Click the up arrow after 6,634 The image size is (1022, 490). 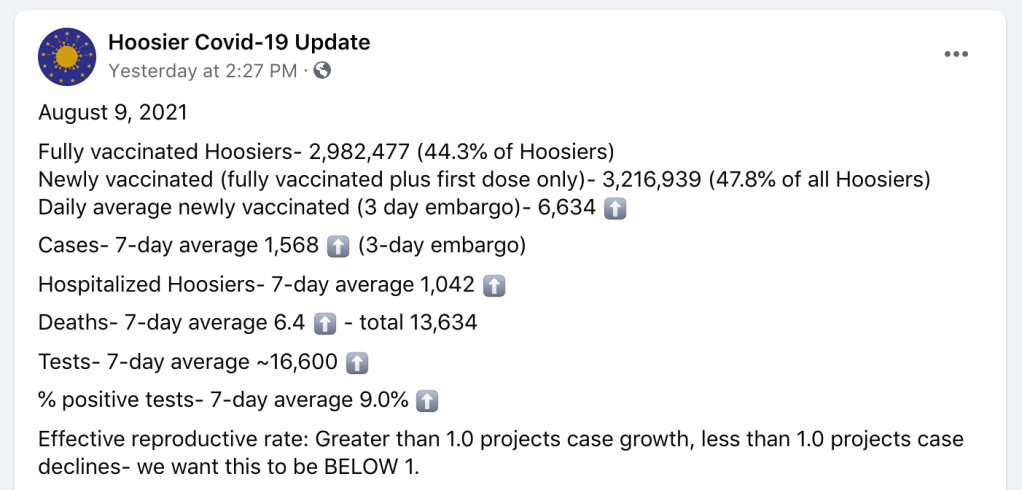coord(616,208)
